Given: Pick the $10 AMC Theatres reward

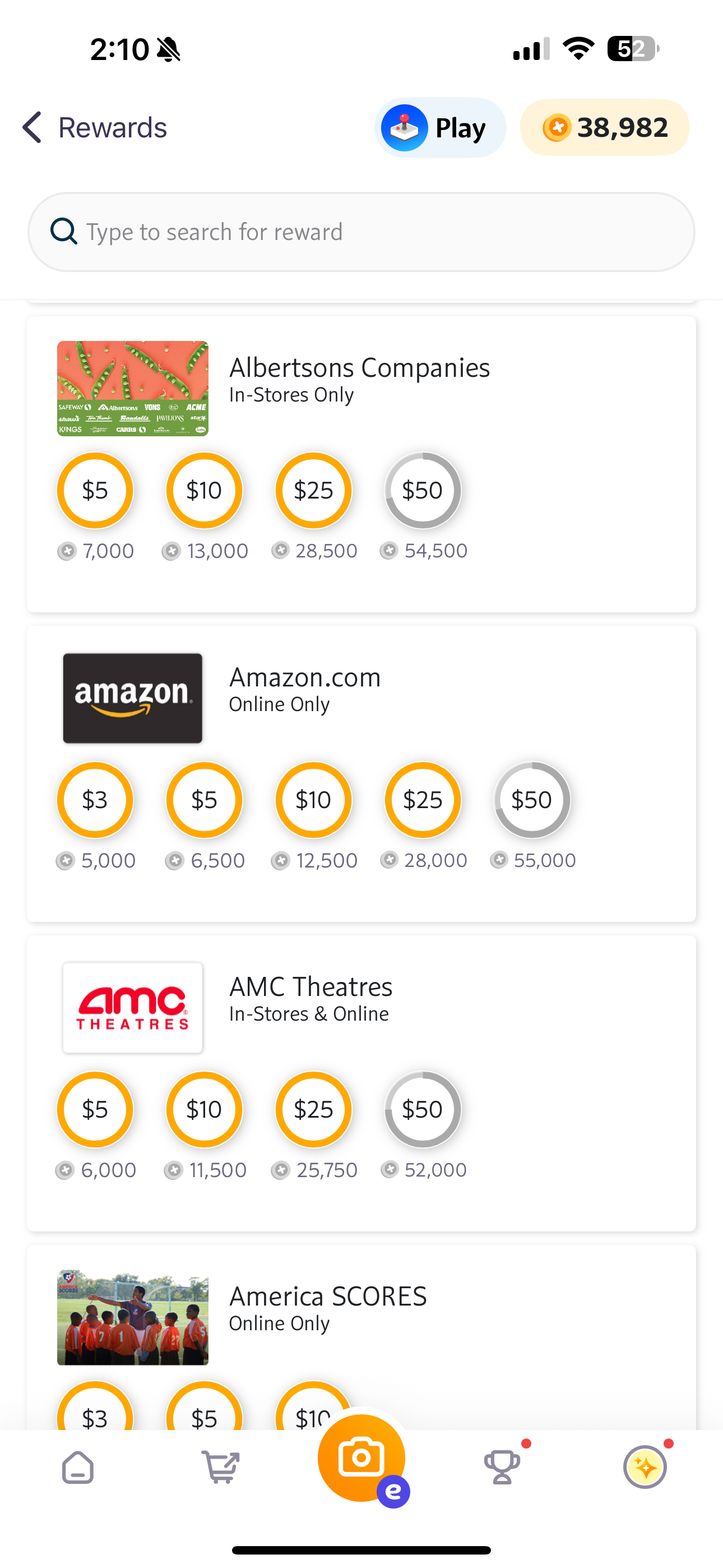Looking at the screenshot, I should click(205, 1110).
